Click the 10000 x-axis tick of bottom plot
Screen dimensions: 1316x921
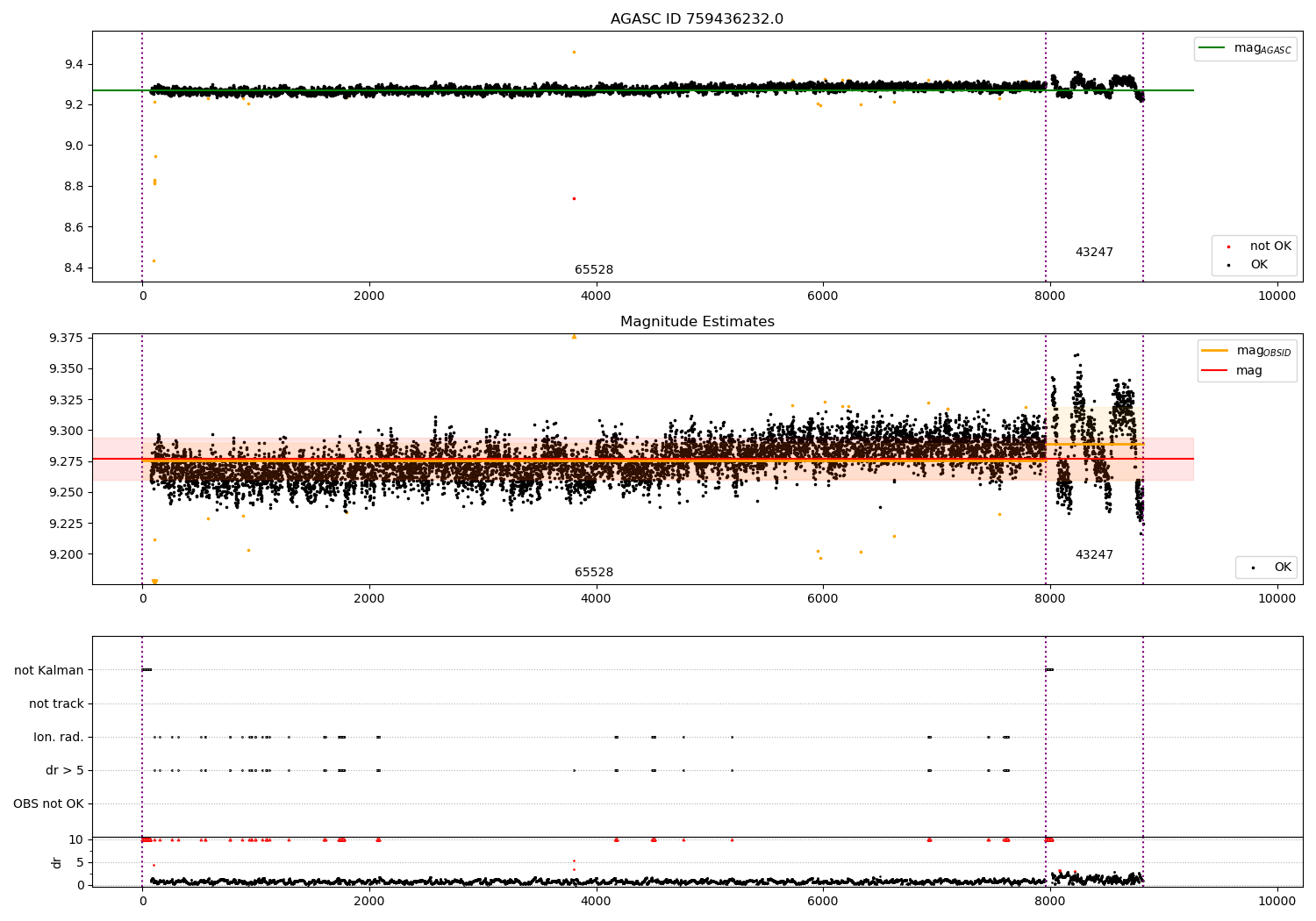point(1277,901)
